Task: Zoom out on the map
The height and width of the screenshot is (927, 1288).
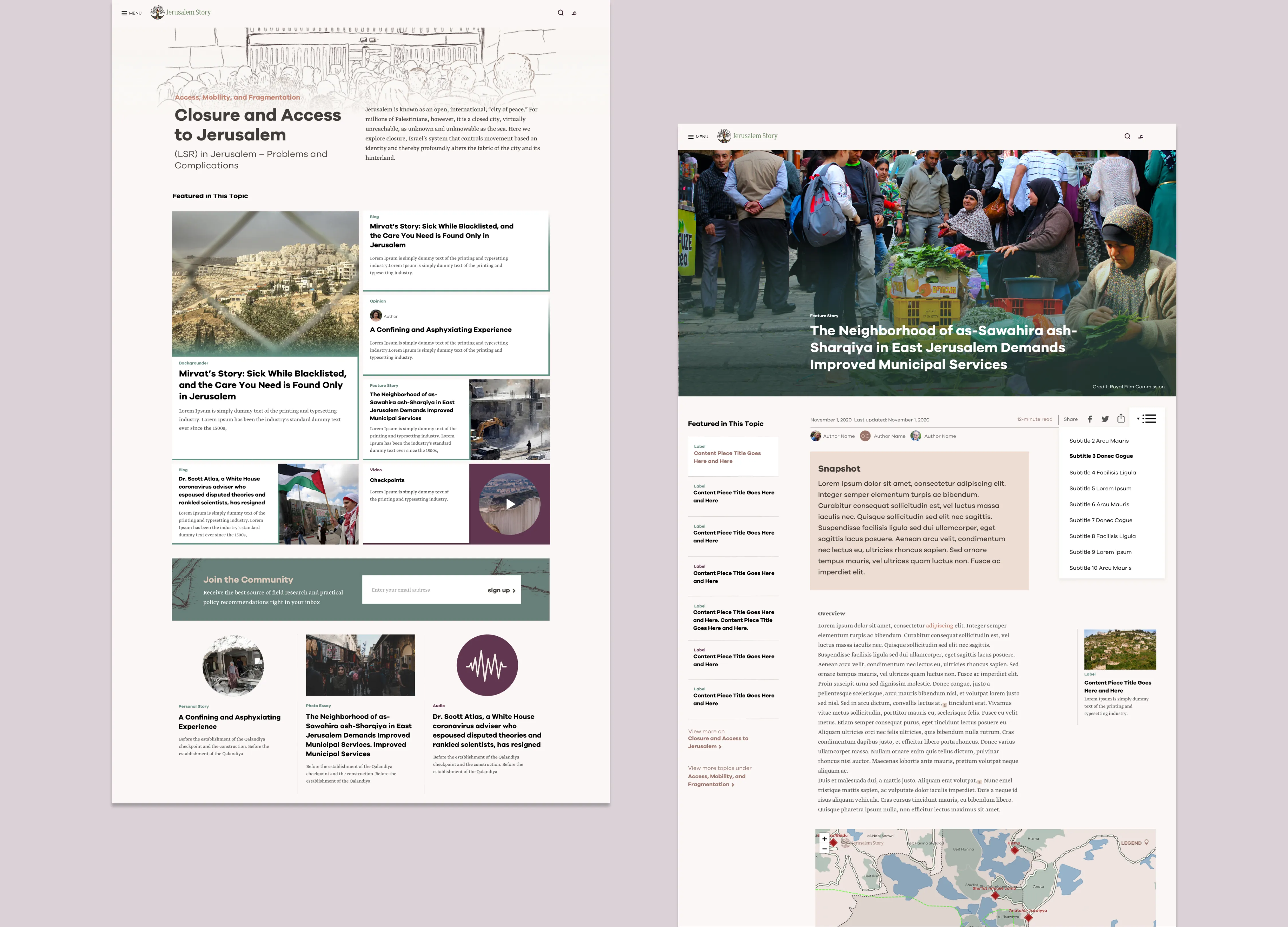Action: [x=825, y=848]
